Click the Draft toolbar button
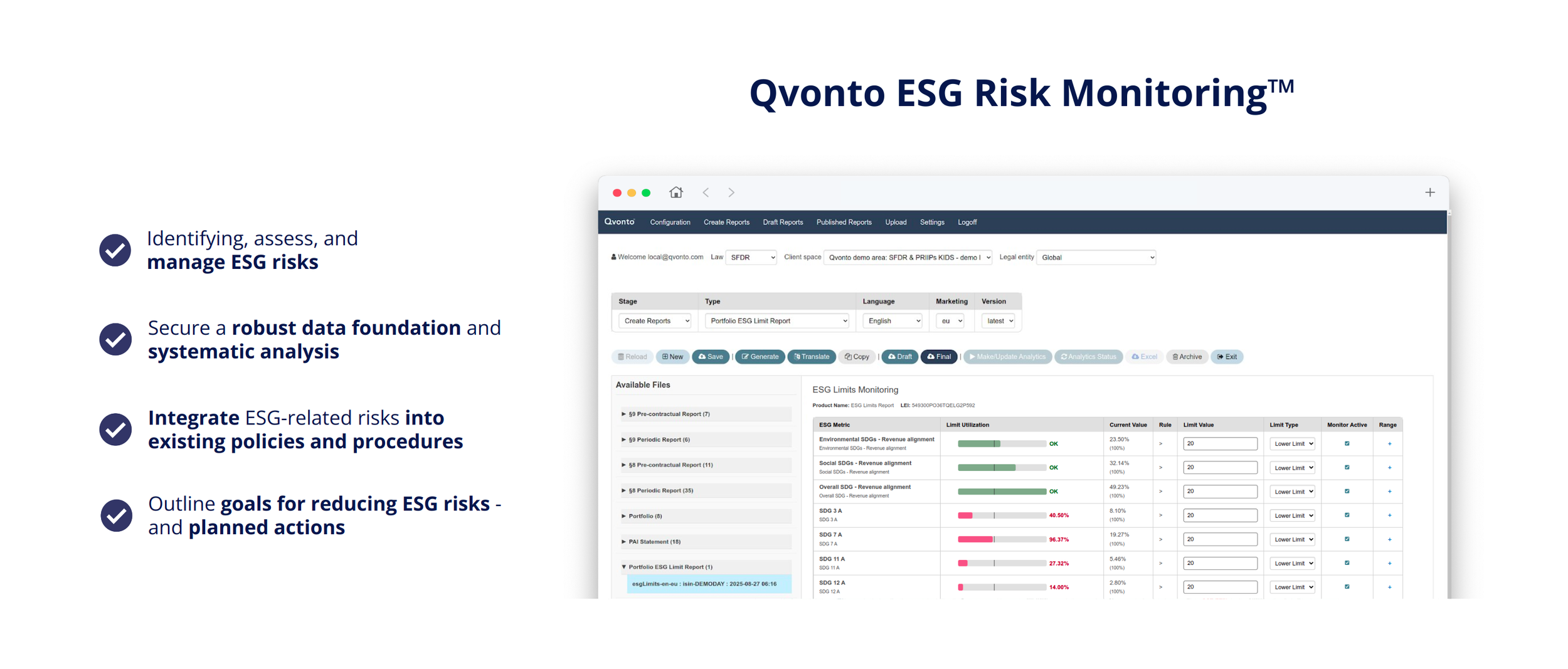This screenshot has width=1568, height=669. click(x=900, y=357)
